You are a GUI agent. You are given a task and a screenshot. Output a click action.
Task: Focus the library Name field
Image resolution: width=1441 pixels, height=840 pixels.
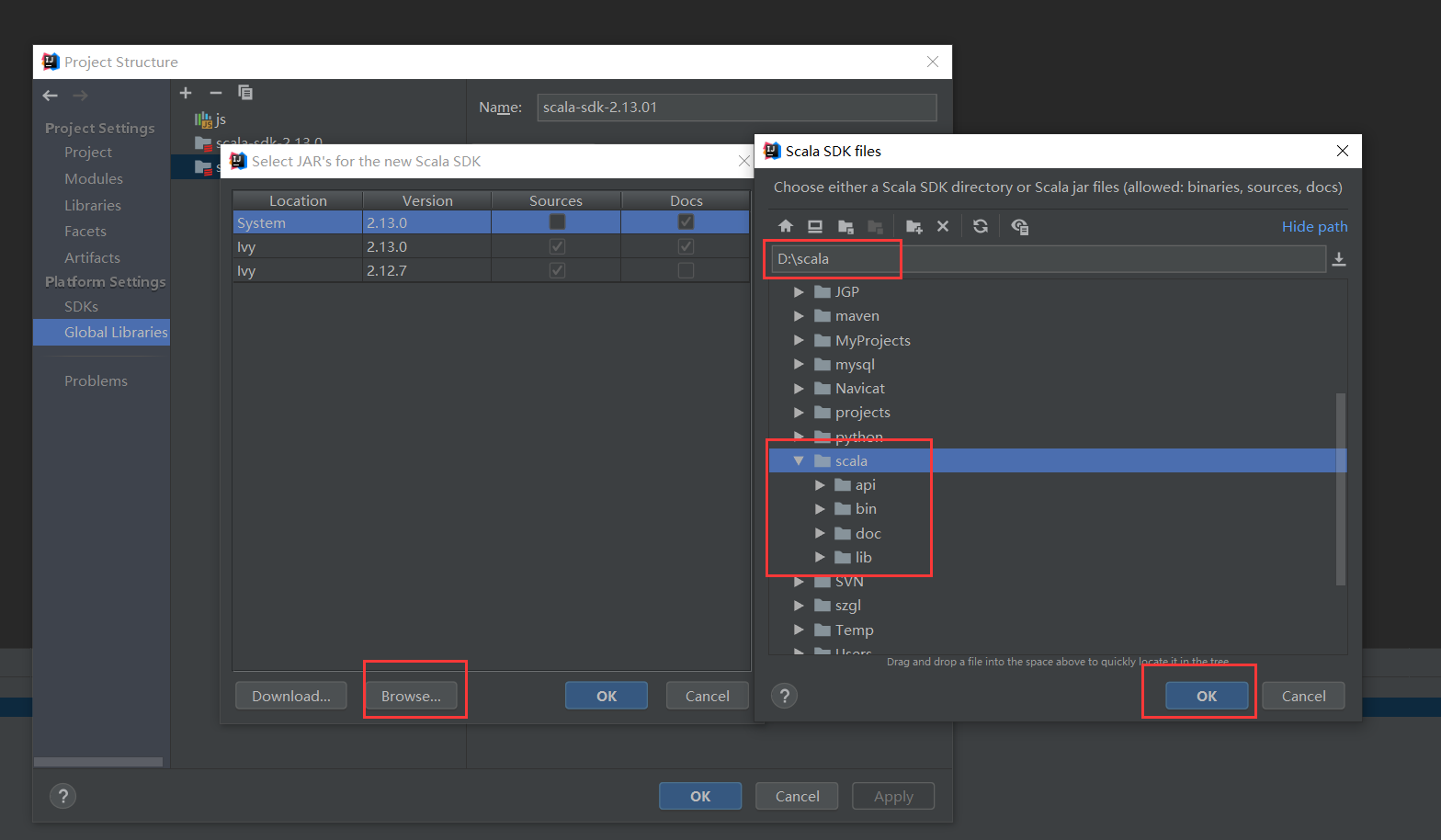tap(737, 108)
